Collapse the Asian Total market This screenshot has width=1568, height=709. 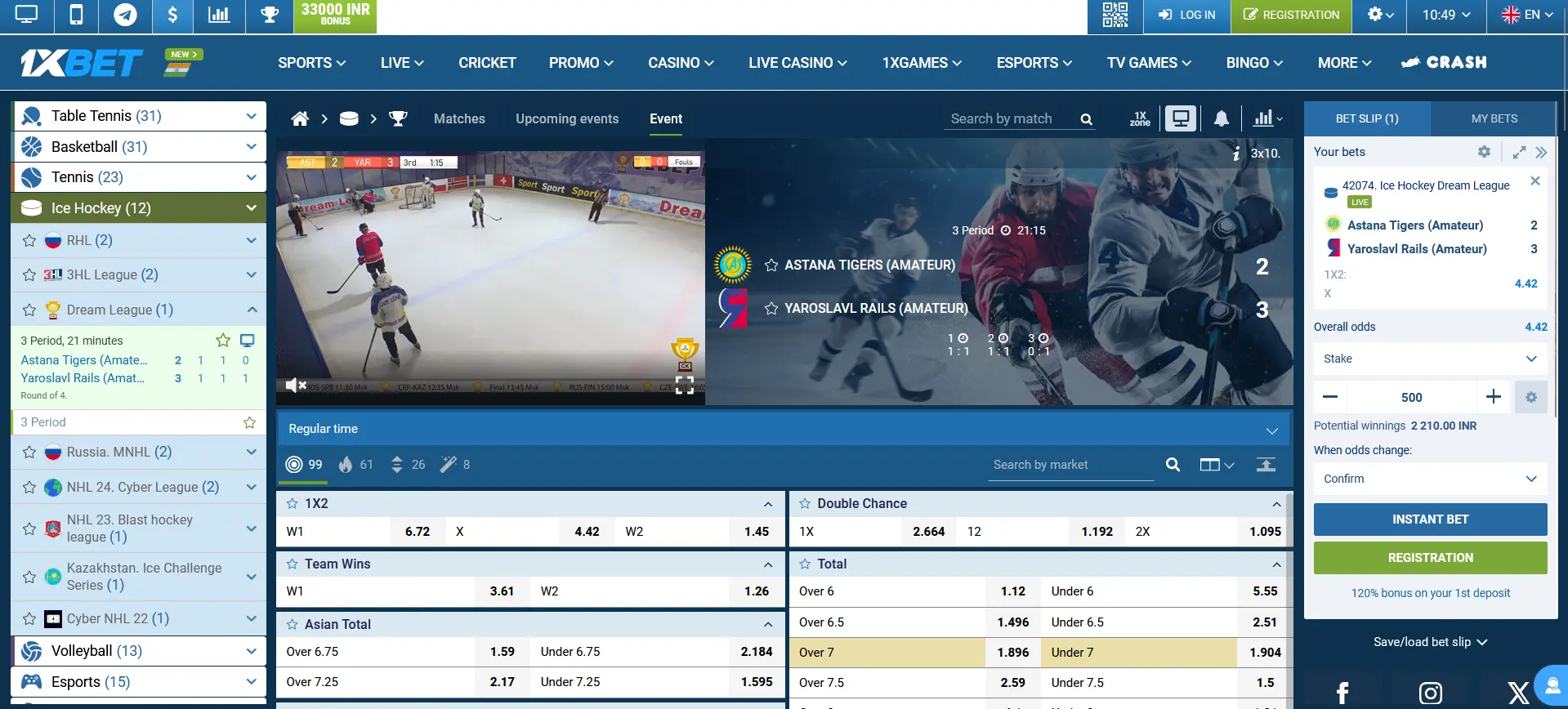click(x=768, y=625)
